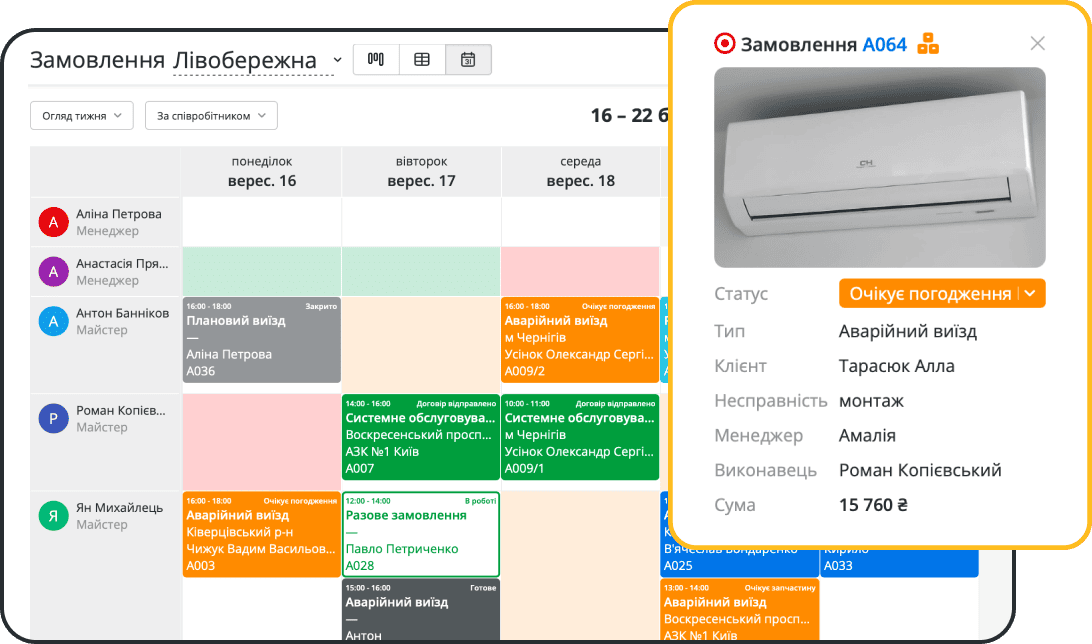Select Разове замовлення order A028
This screenshot has width=1092, height=644.
[x=420, y=533]
